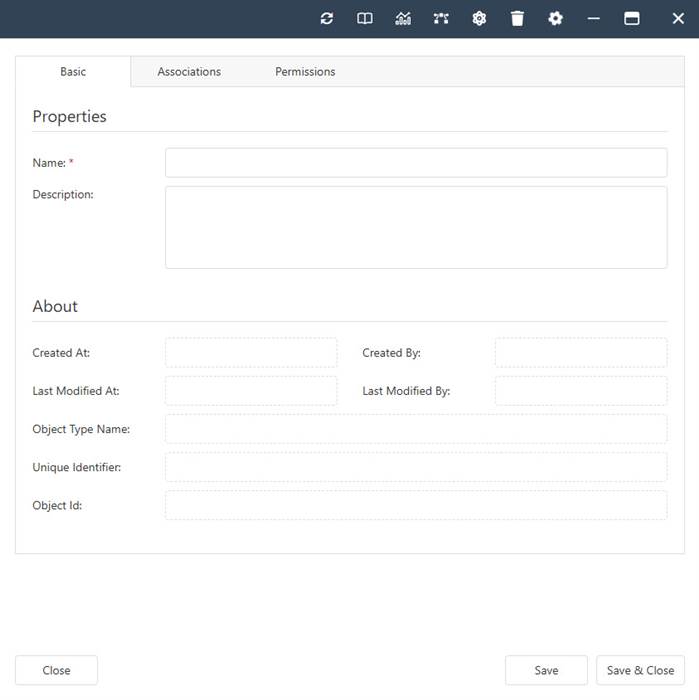Click the refresh icon in the header

click(327, 18)
